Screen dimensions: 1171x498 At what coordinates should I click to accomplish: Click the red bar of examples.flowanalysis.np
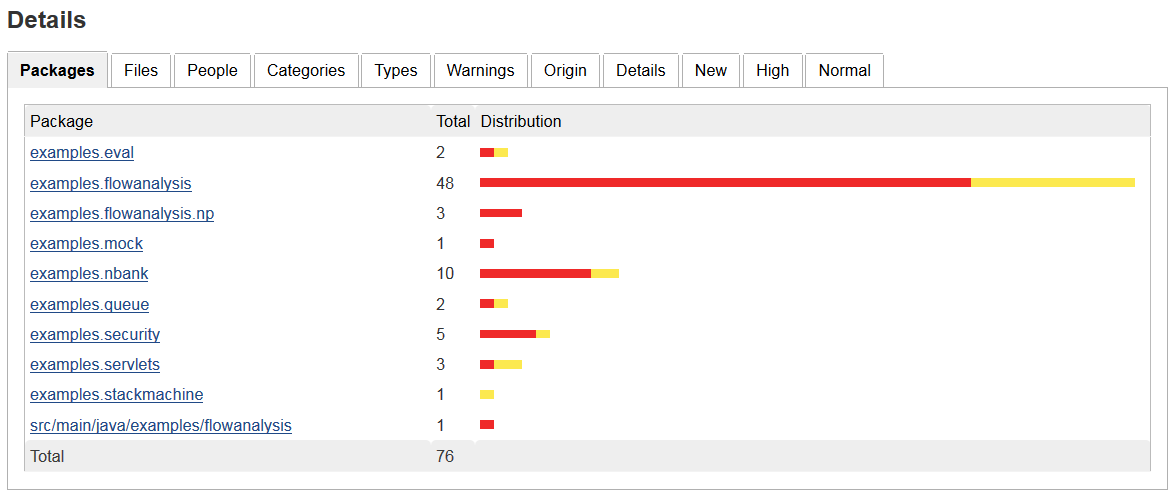(x=501, y=214)
